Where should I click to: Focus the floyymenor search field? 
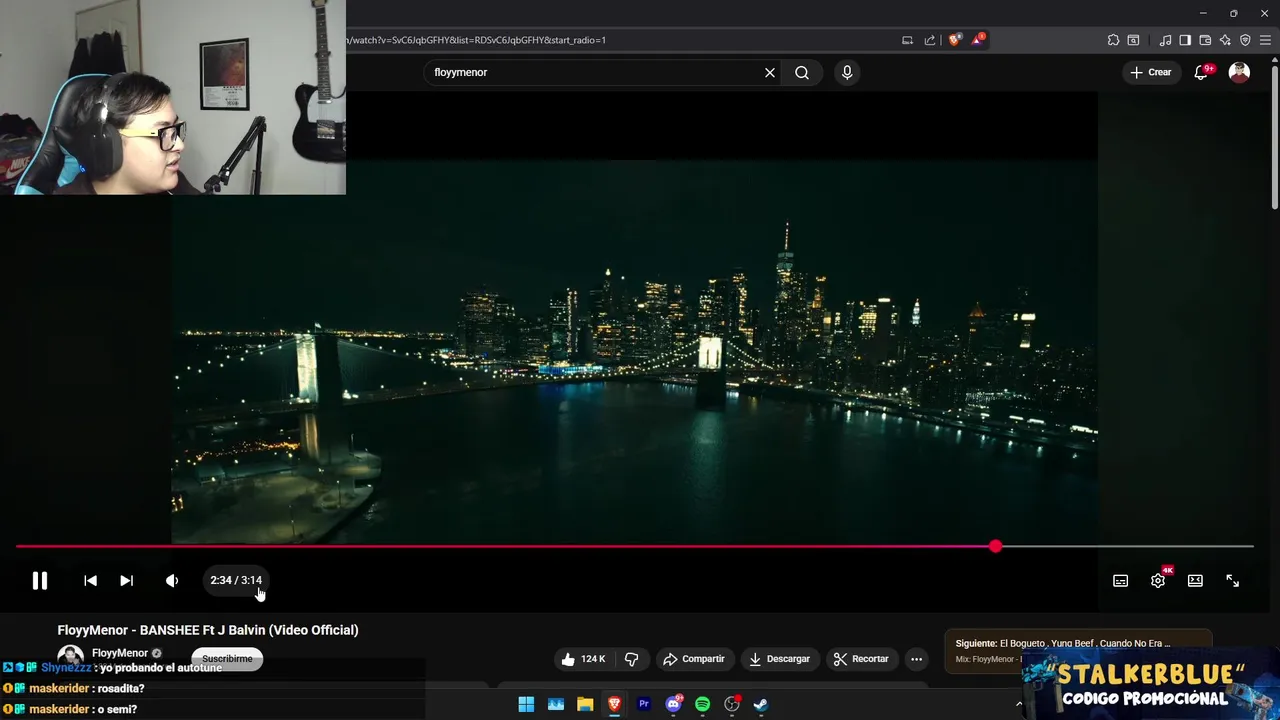point(595,72)
